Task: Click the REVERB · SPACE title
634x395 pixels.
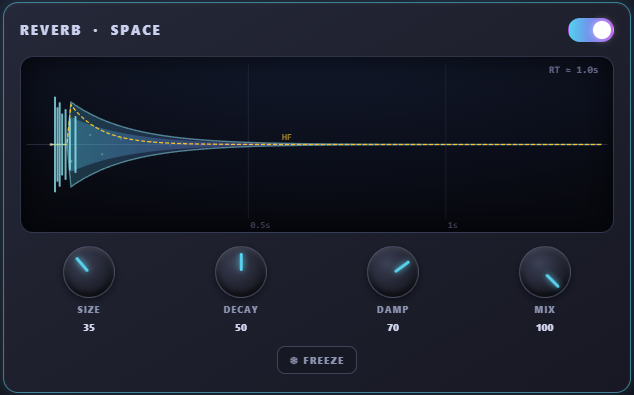Action: 91,30
